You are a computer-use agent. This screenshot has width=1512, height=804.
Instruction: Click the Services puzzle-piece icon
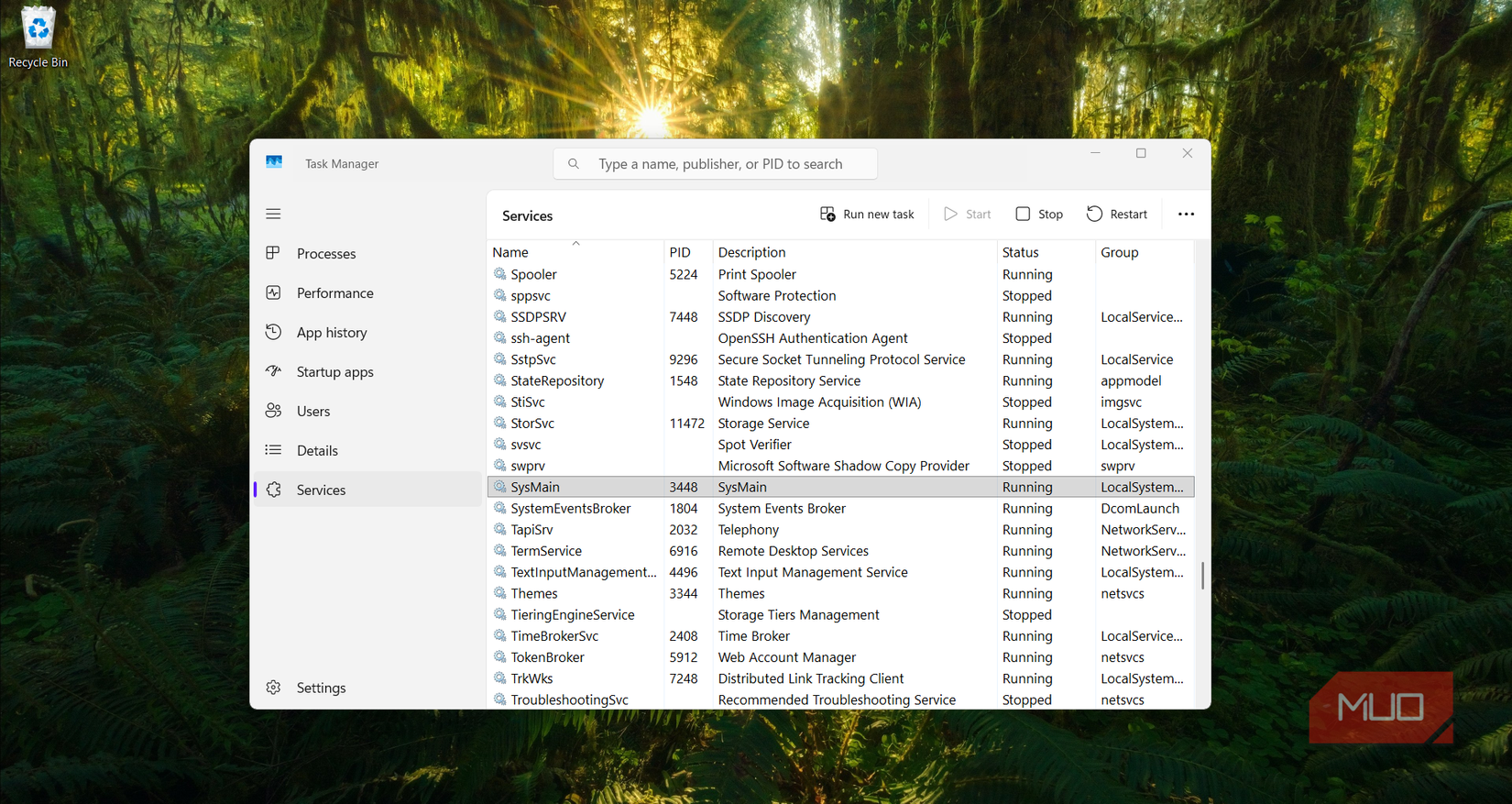coord(273,490)
